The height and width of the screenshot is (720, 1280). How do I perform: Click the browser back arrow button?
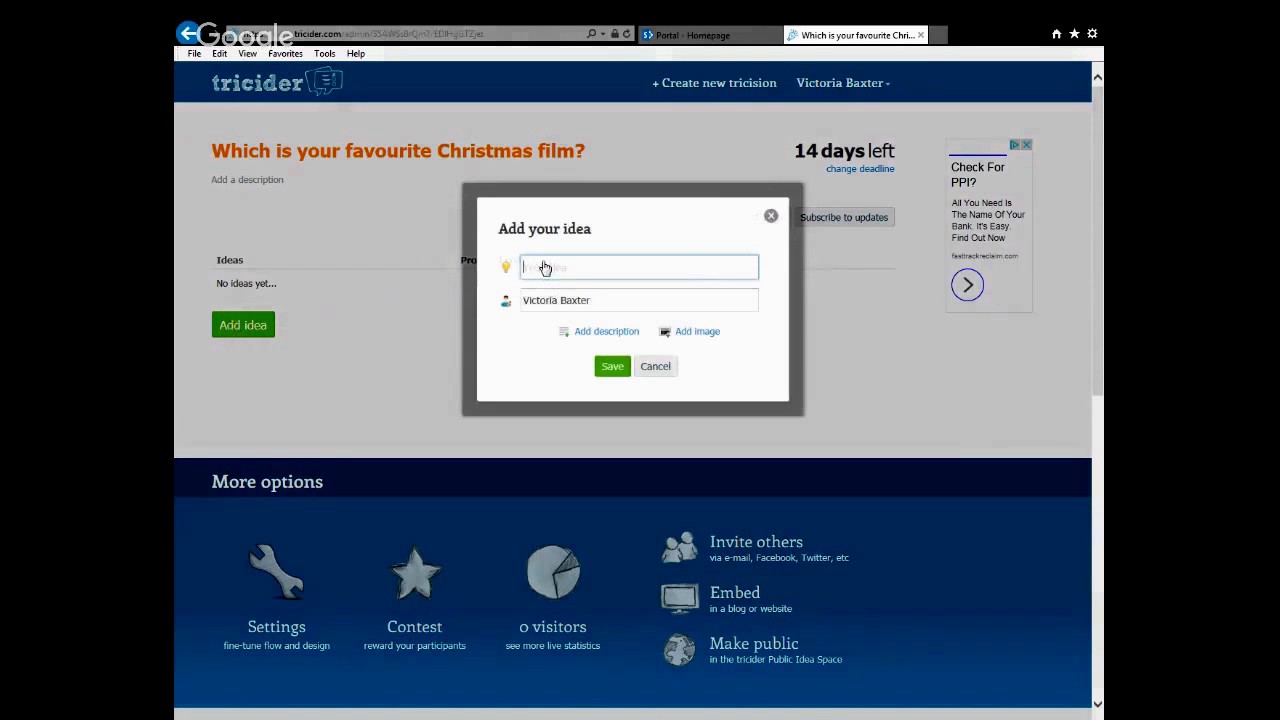[x=188, y=33]
